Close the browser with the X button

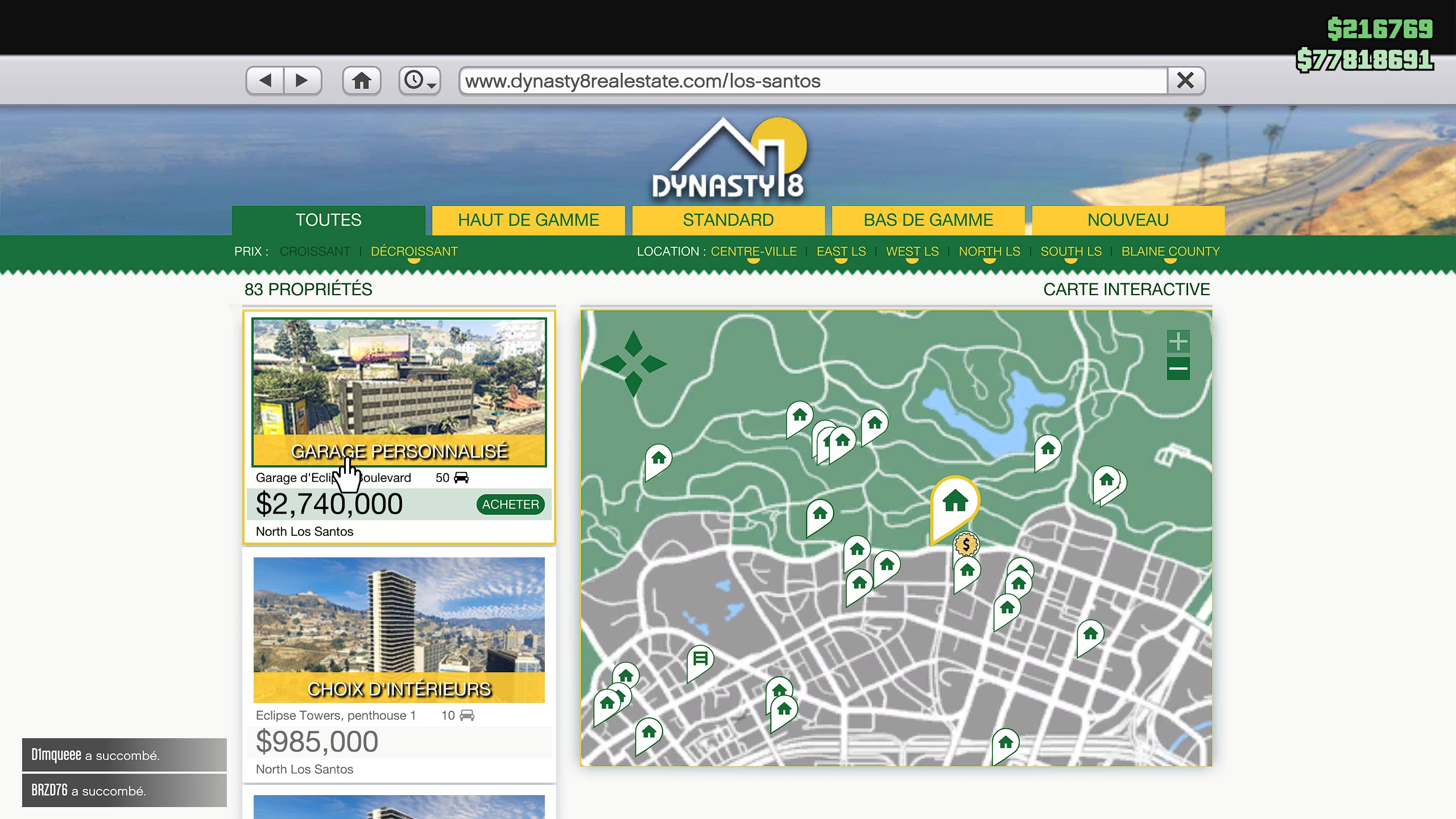(1185, 81)
